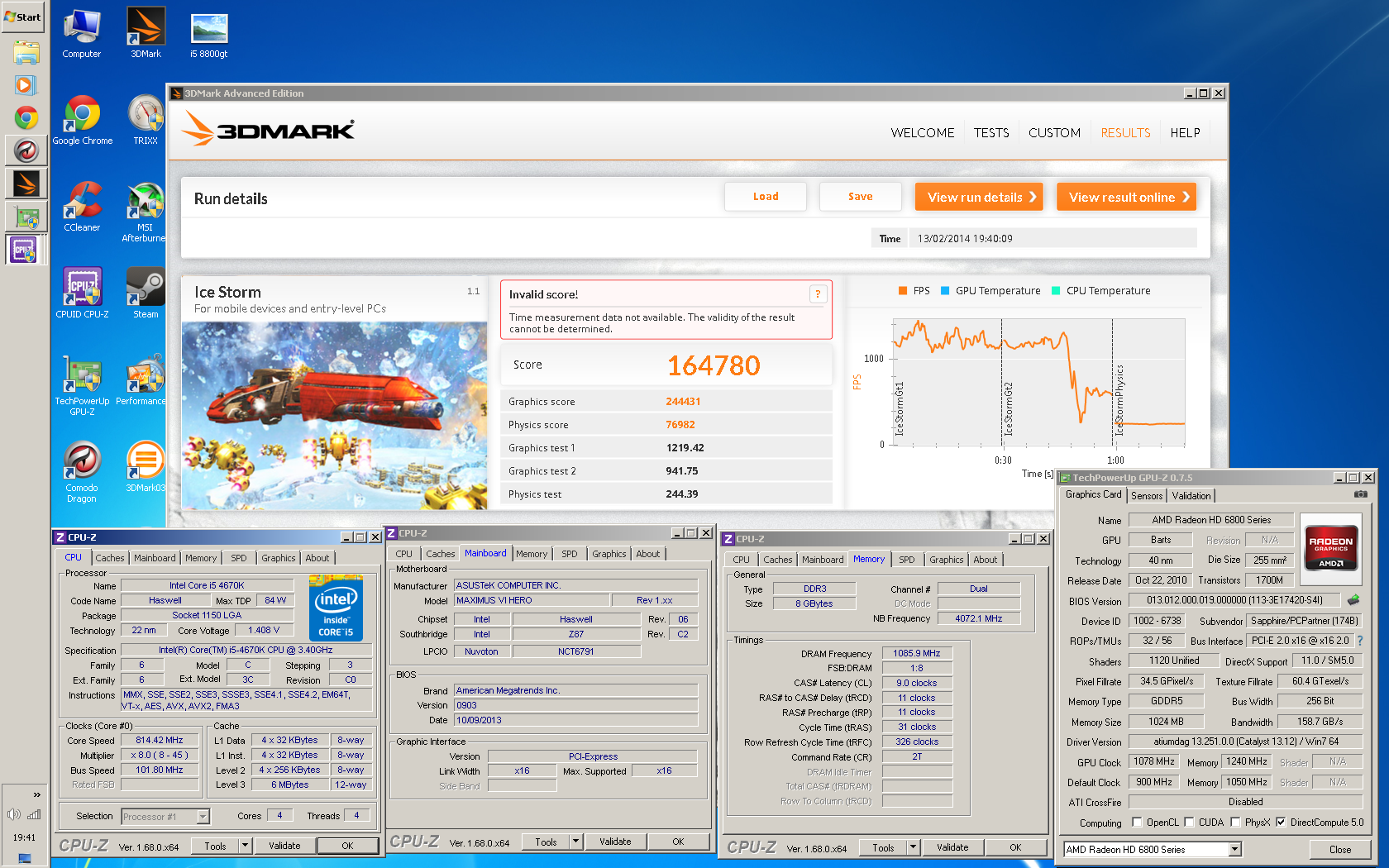Open SPD tab in CPU-Z Memory window

point(906,560)
